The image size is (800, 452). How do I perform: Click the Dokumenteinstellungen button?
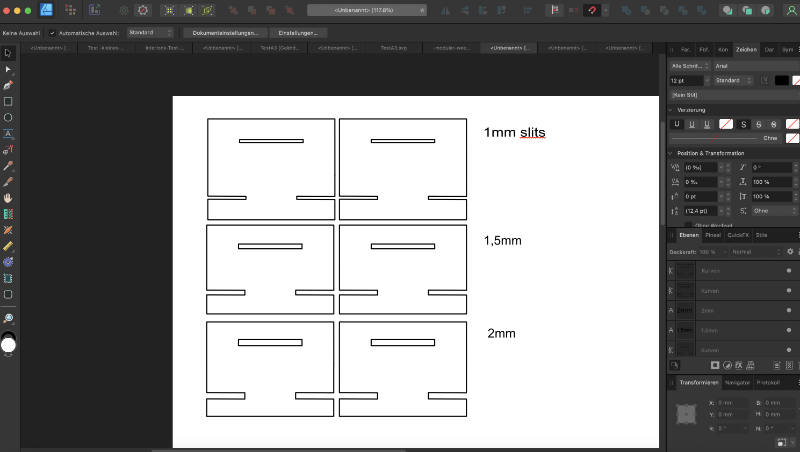coord(225,32)
